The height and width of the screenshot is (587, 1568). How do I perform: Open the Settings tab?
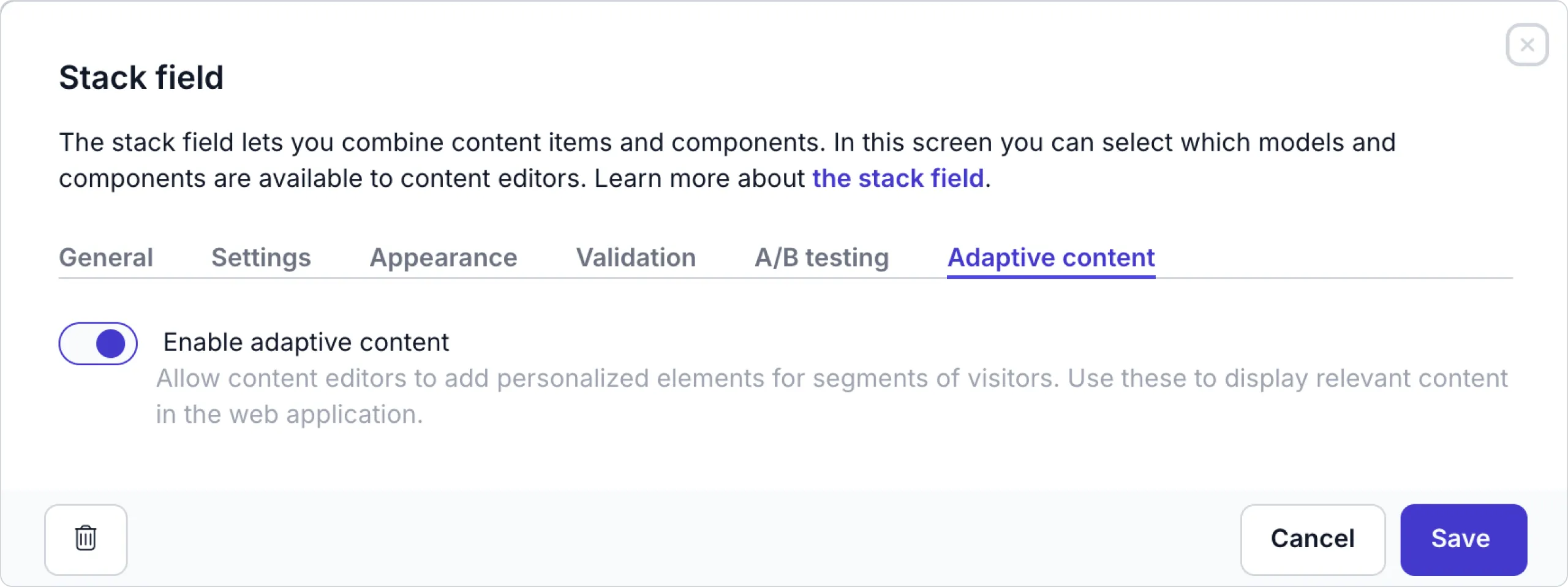(x=262, y=257)
